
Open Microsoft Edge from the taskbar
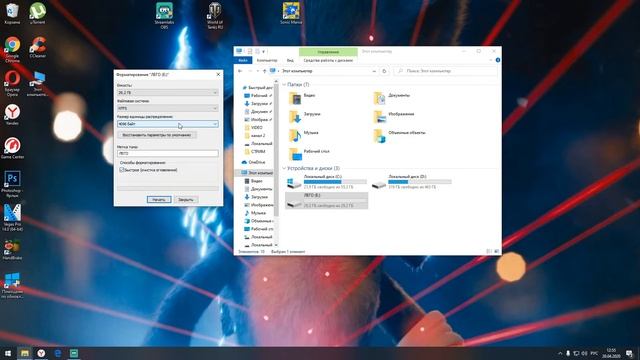tap(58, 353)
